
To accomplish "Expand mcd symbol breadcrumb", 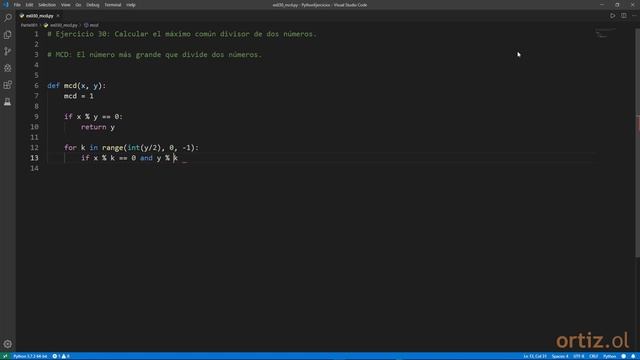I will pyautogui.click(x=91, y=25).
